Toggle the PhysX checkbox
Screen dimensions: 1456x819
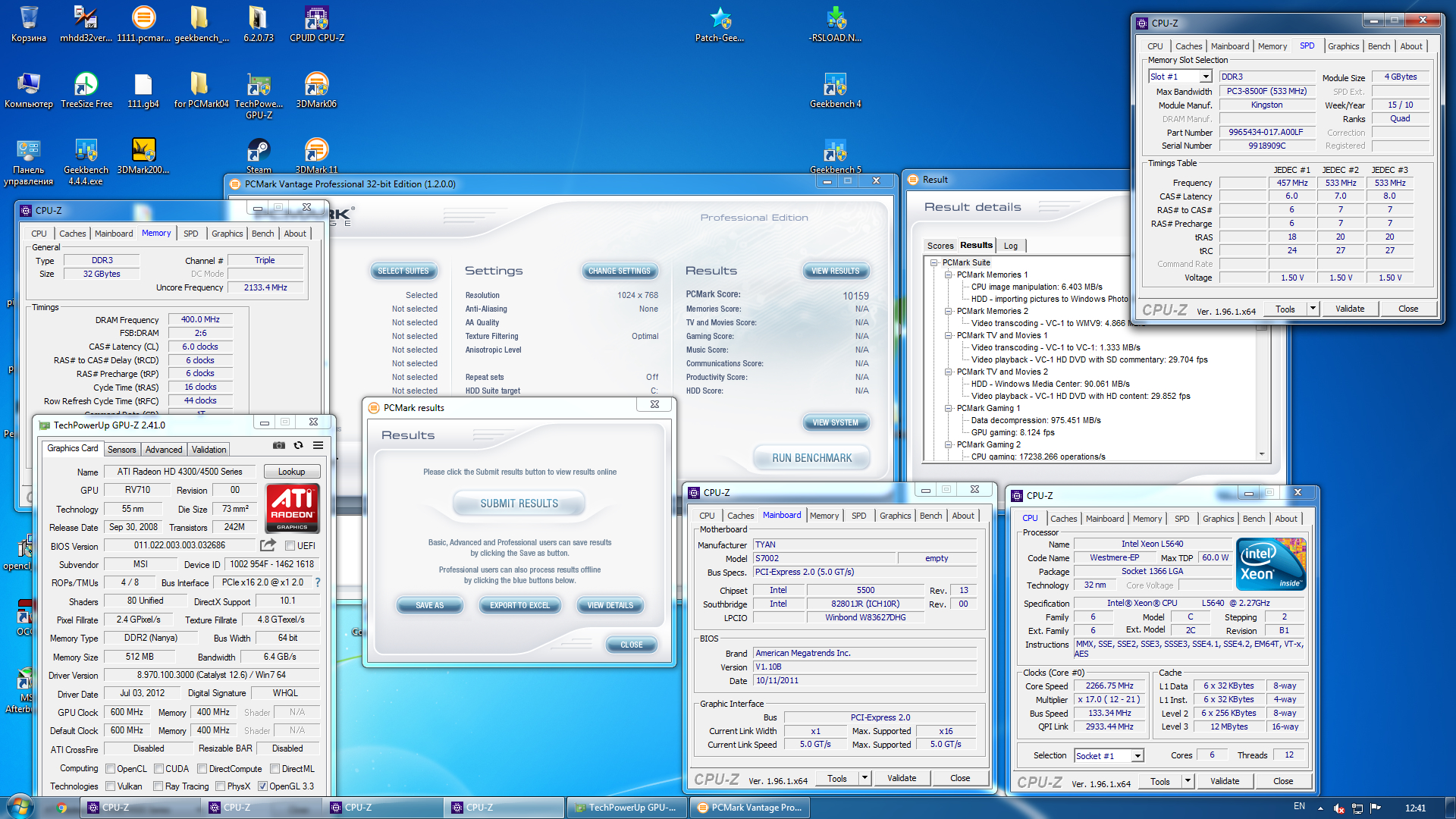pos(221,786)
